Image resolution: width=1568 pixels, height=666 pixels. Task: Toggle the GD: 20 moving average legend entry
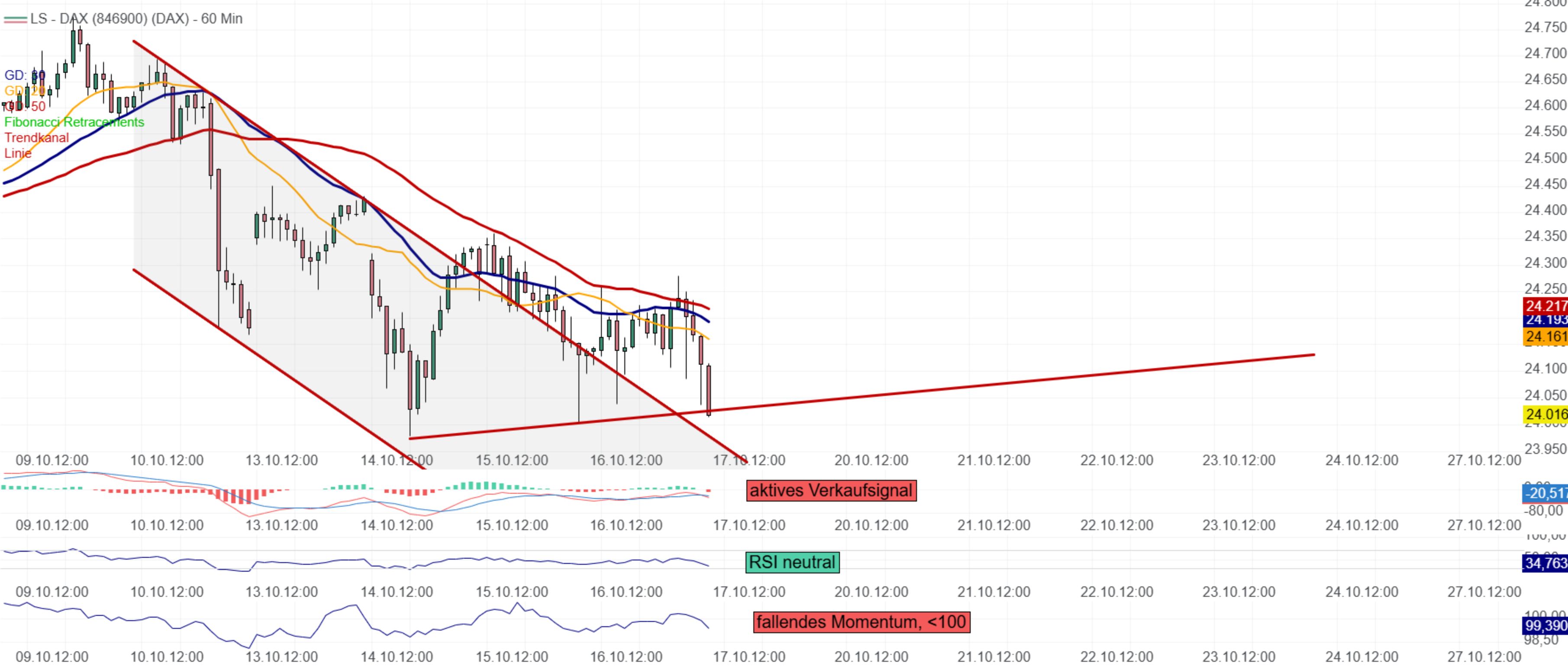coord(24,91)
